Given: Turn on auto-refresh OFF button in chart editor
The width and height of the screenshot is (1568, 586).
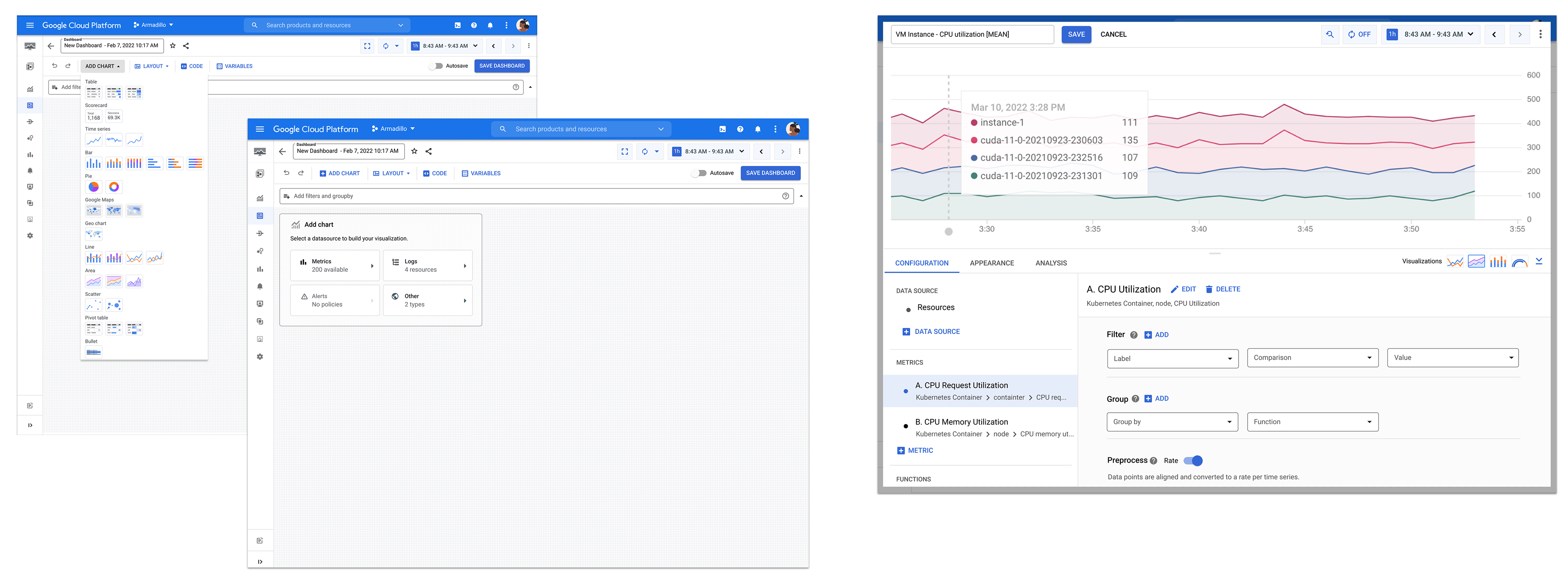Looking at the screenshot, I should point(1359,34).
